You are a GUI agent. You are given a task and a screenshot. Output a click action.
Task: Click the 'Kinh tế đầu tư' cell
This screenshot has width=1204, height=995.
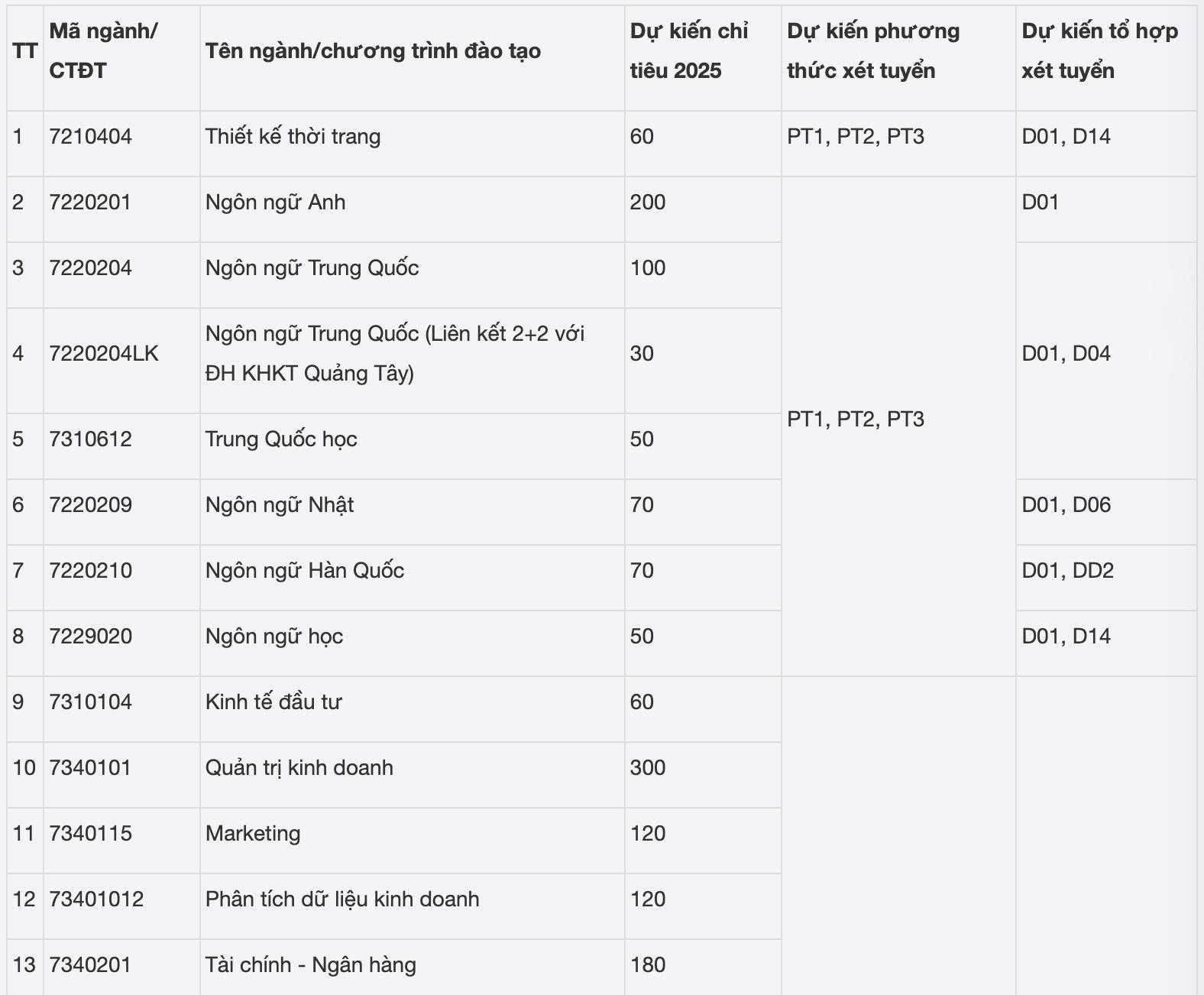point(273,702)
